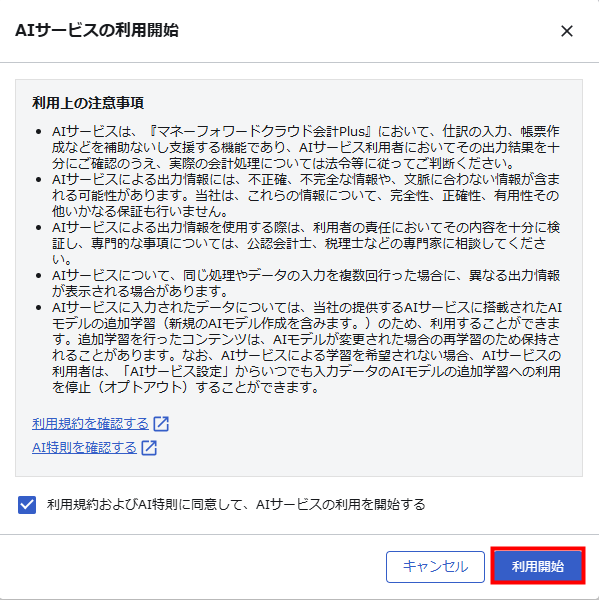Uncheck the terms agreement checkbox
Screen dimensions: 599x600
pos(27,505)
